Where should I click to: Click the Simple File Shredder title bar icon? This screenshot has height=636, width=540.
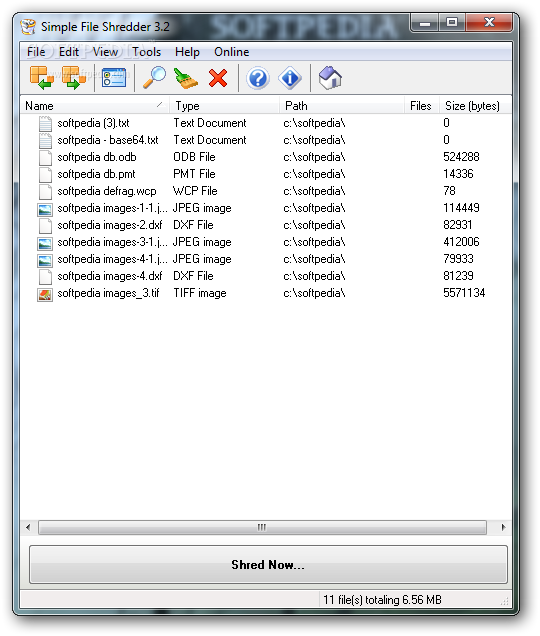(28, 27)
